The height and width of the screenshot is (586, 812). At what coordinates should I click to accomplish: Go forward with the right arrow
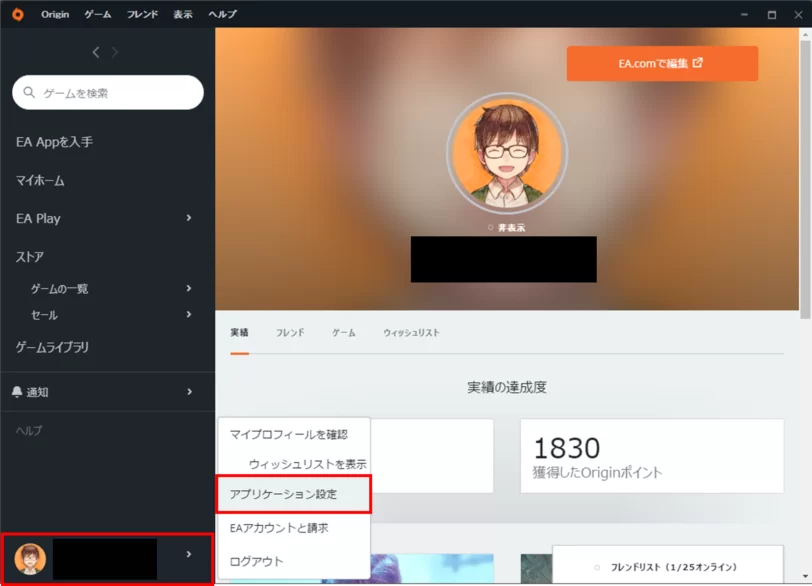click(115, 52)
